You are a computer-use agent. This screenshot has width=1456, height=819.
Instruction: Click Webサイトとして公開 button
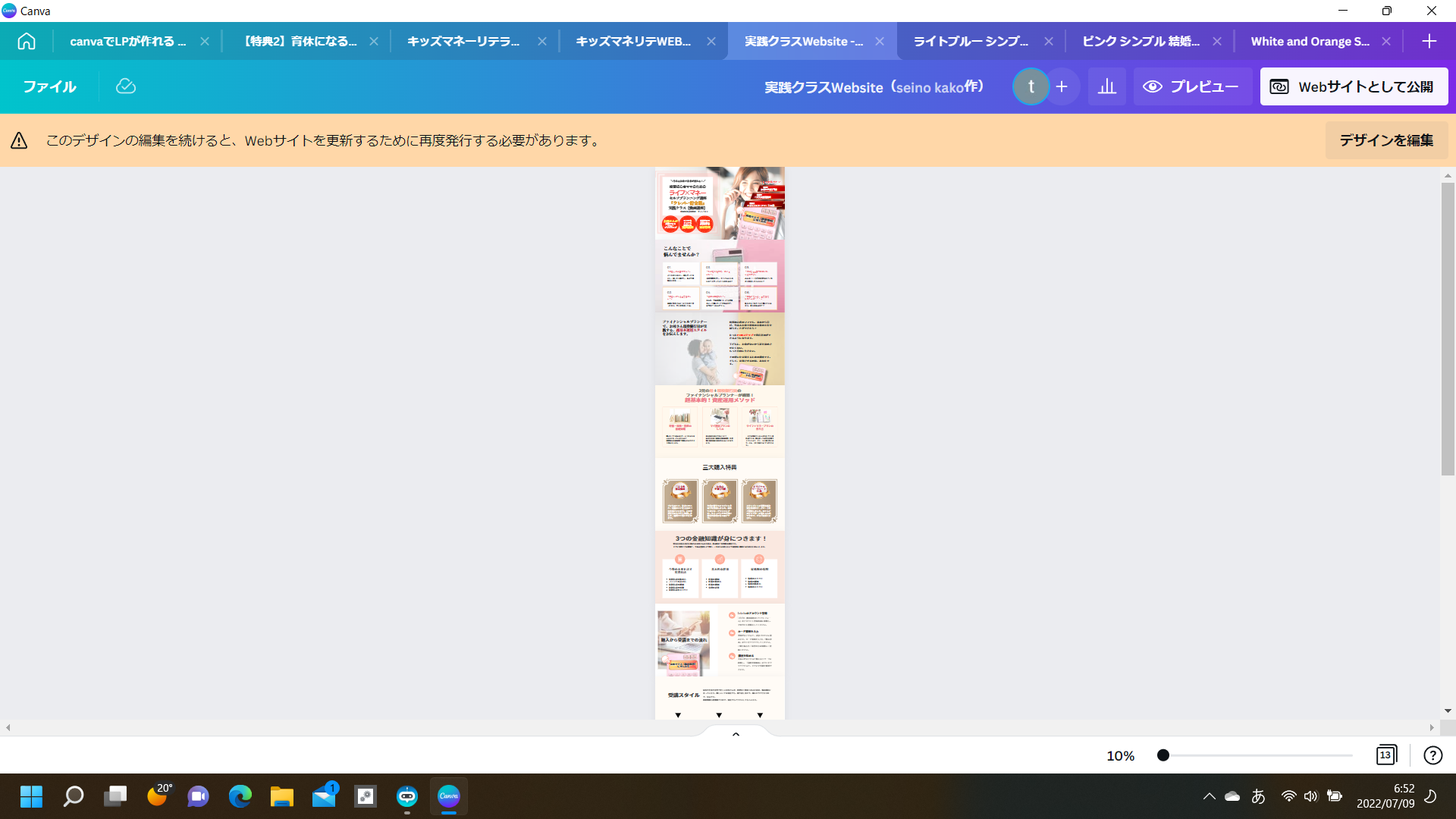click(1354, 86)
